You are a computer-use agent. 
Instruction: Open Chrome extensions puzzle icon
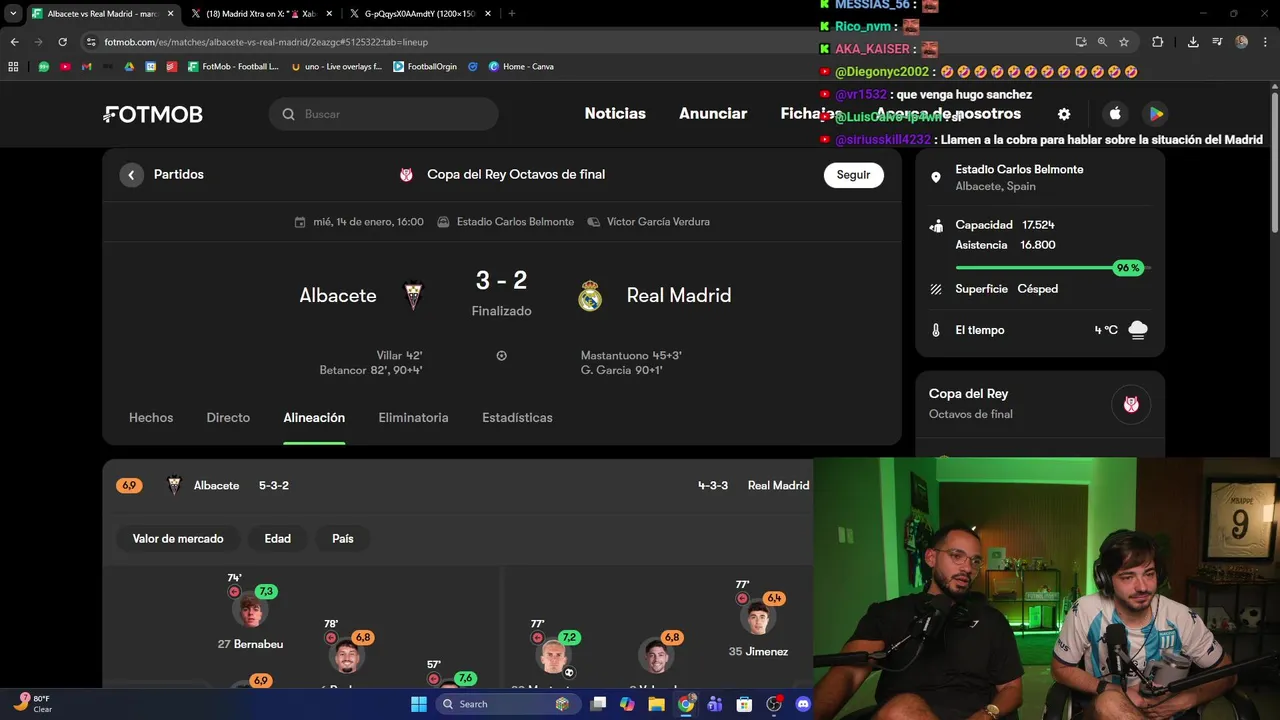click(1158, 42)
